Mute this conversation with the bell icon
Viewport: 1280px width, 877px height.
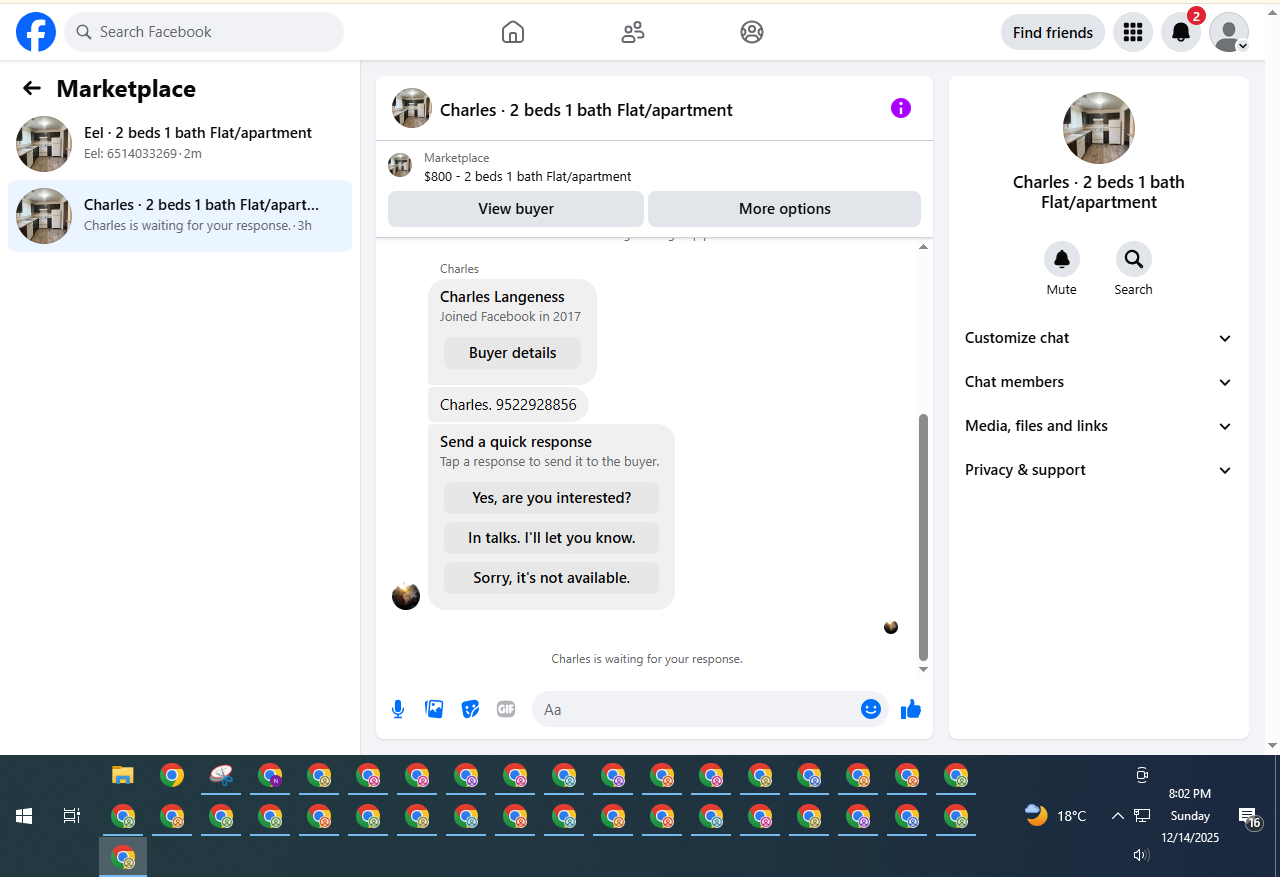1062,259
